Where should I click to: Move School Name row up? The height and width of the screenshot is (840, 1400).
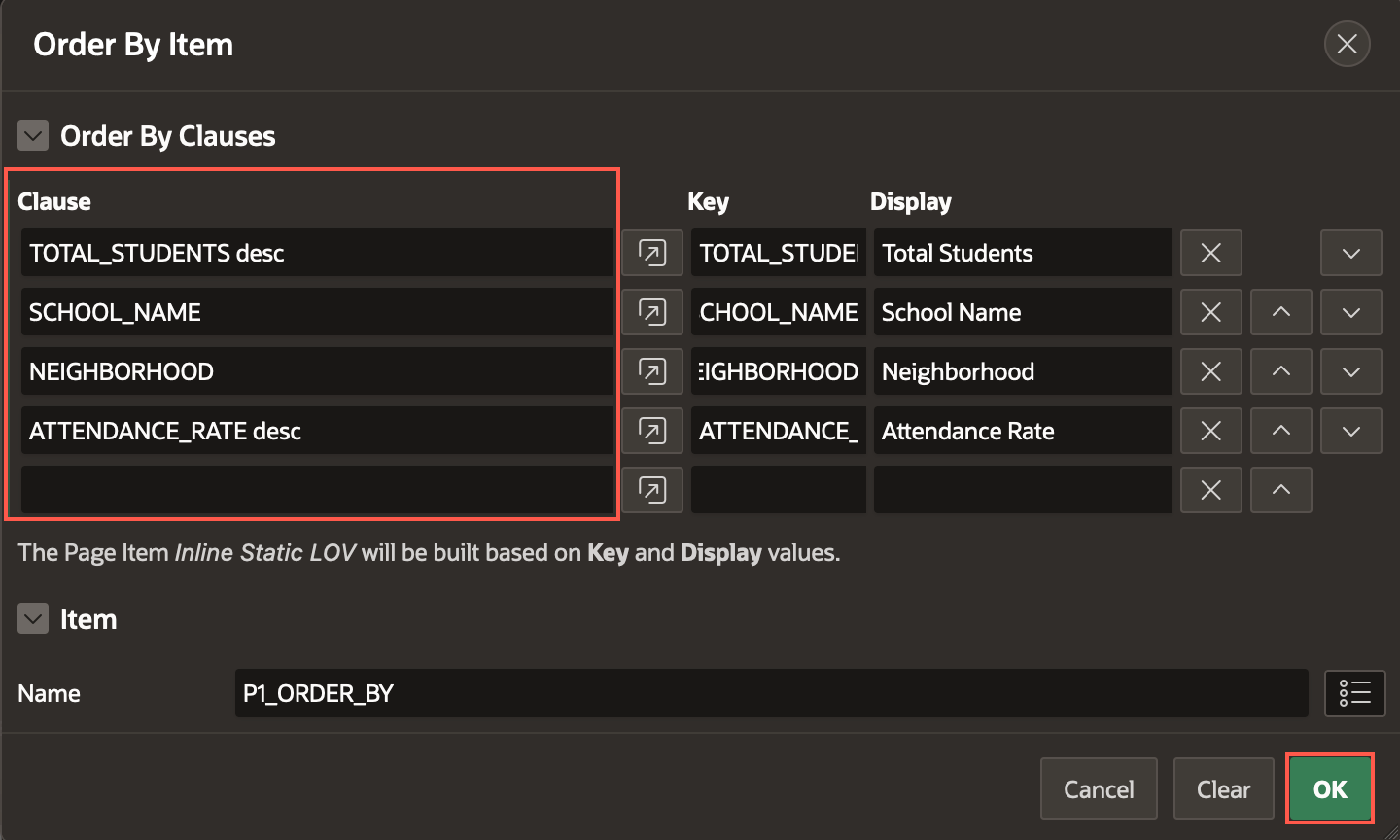(1281, 312)
